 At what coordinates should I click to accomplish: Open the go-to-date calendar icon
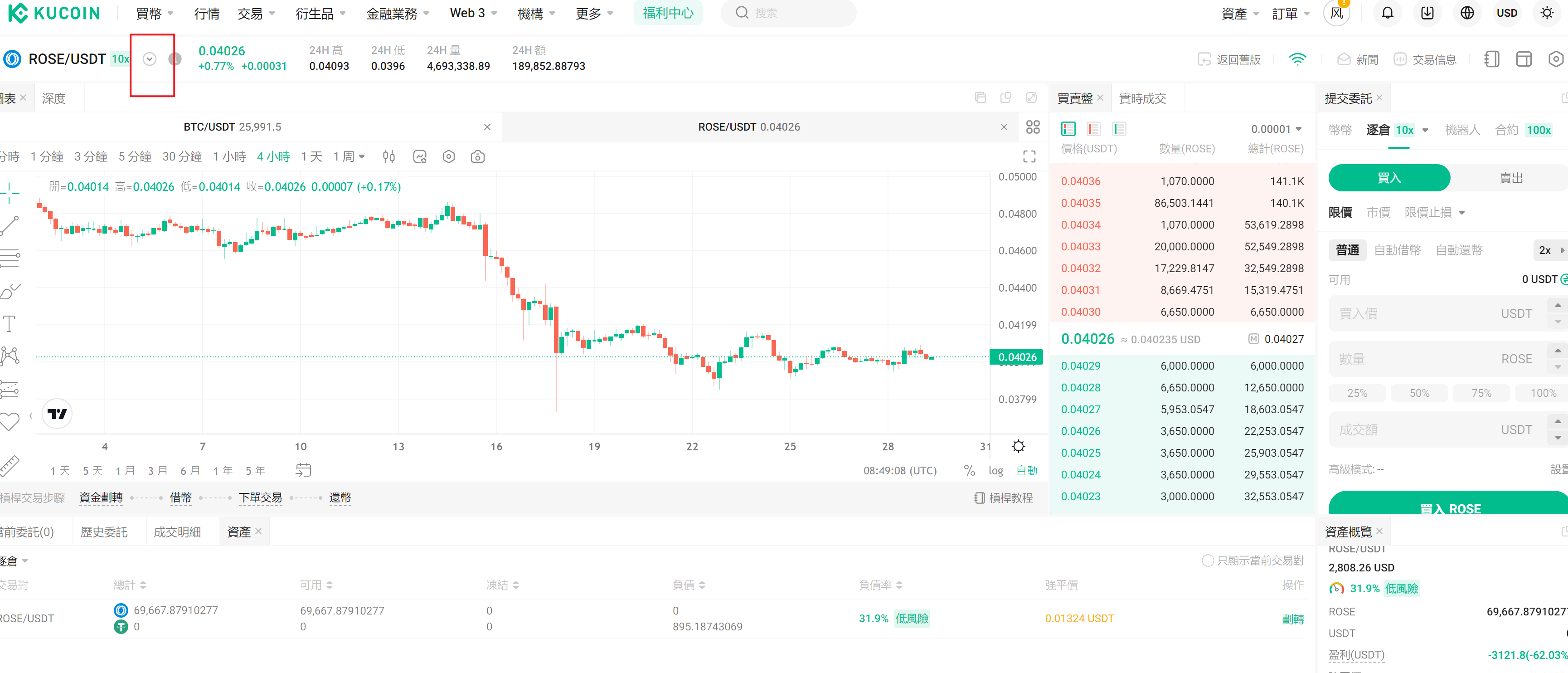click(303, 470)
